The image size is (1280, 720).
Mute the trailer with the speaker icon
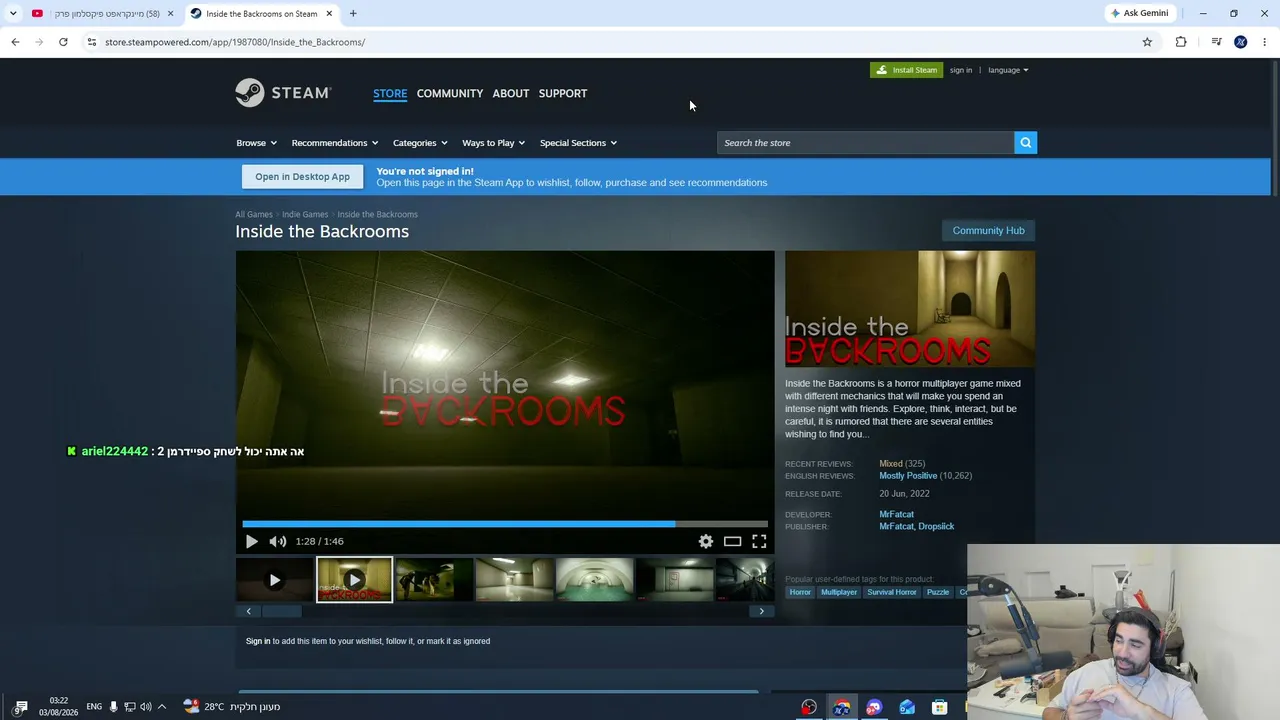(x=277, y=541)
